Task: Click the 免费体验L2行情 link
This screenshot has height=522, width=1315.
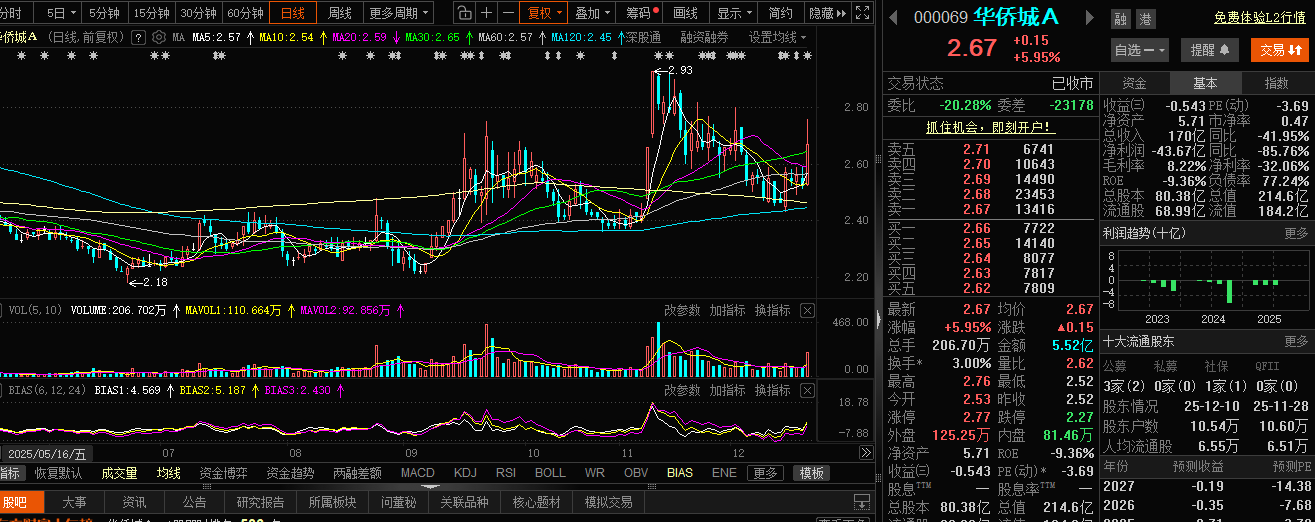Action: [x=1260, y=18]
